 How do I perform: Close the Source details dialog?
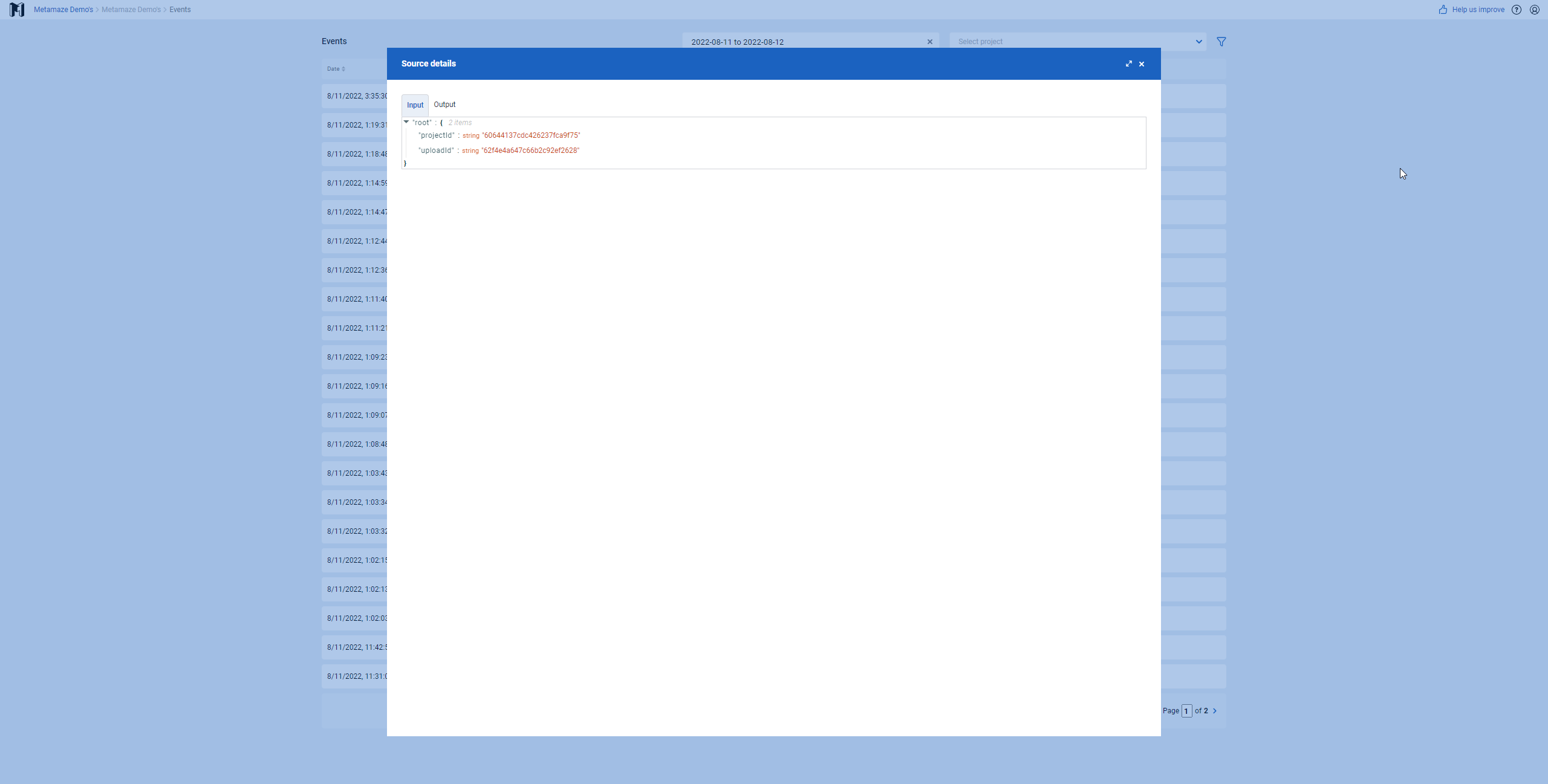(x=1142, y=64)
